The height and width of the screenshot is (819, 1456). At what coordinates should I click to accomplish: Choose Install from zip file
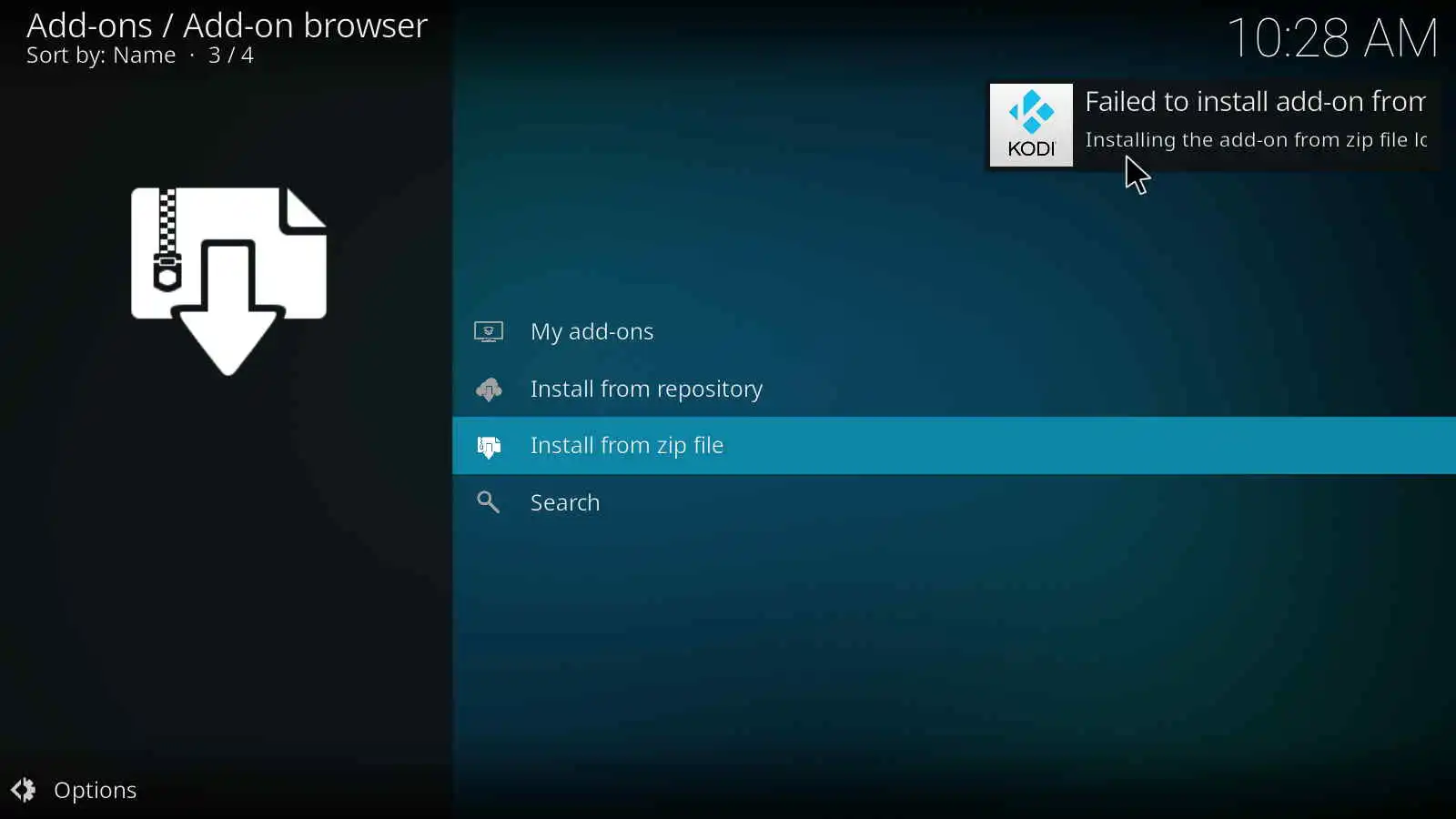[x=954, y=445]
